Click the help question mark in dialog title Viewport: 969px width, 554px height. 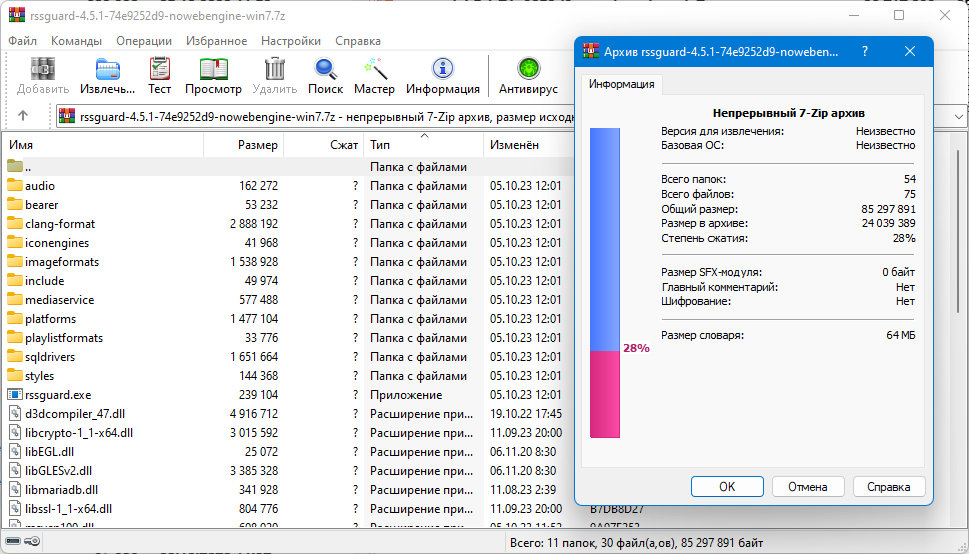point(864,52)
